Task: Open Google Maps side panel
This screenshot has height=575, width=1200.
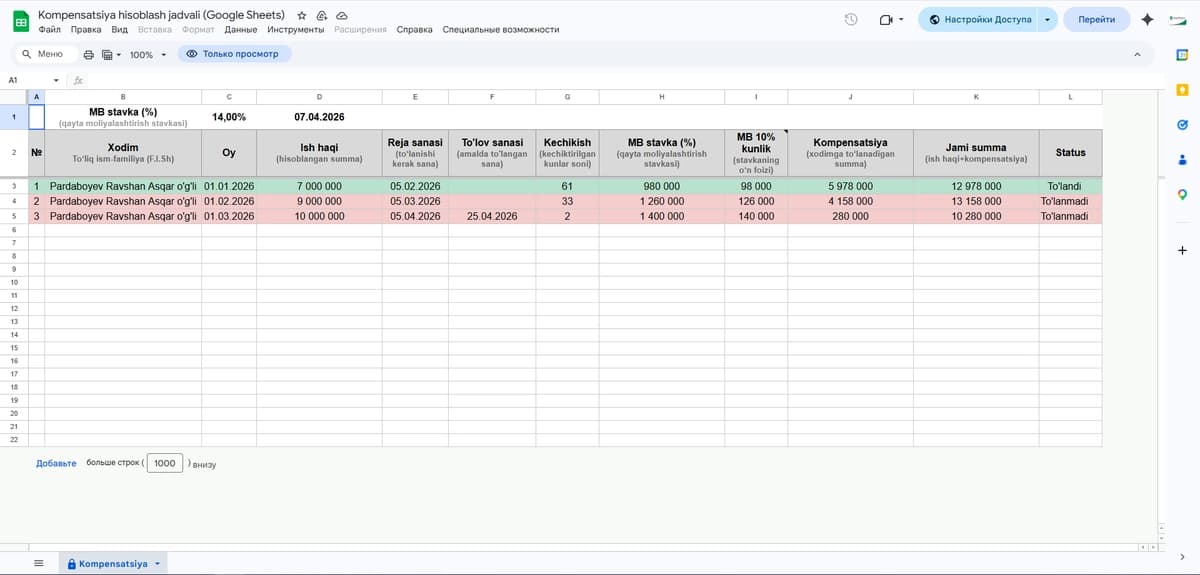Action: pyautogui.click(x=1181, y=194)
